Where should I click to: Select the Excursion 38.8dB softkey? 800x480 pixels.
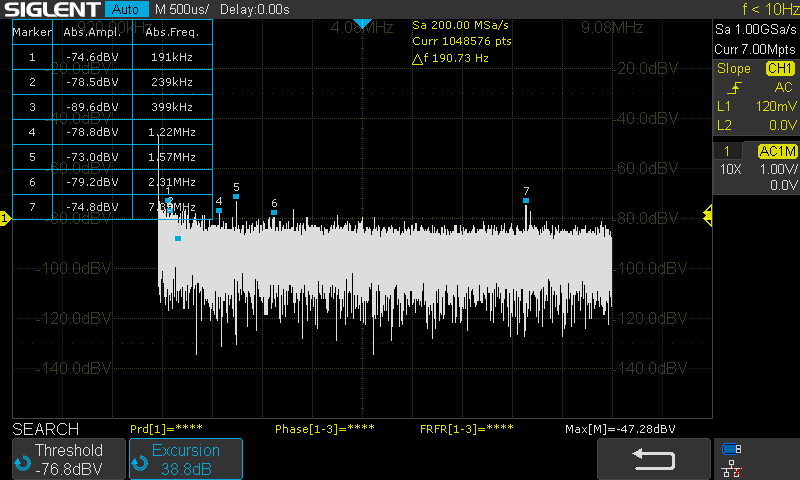click(x=186, y=459)
